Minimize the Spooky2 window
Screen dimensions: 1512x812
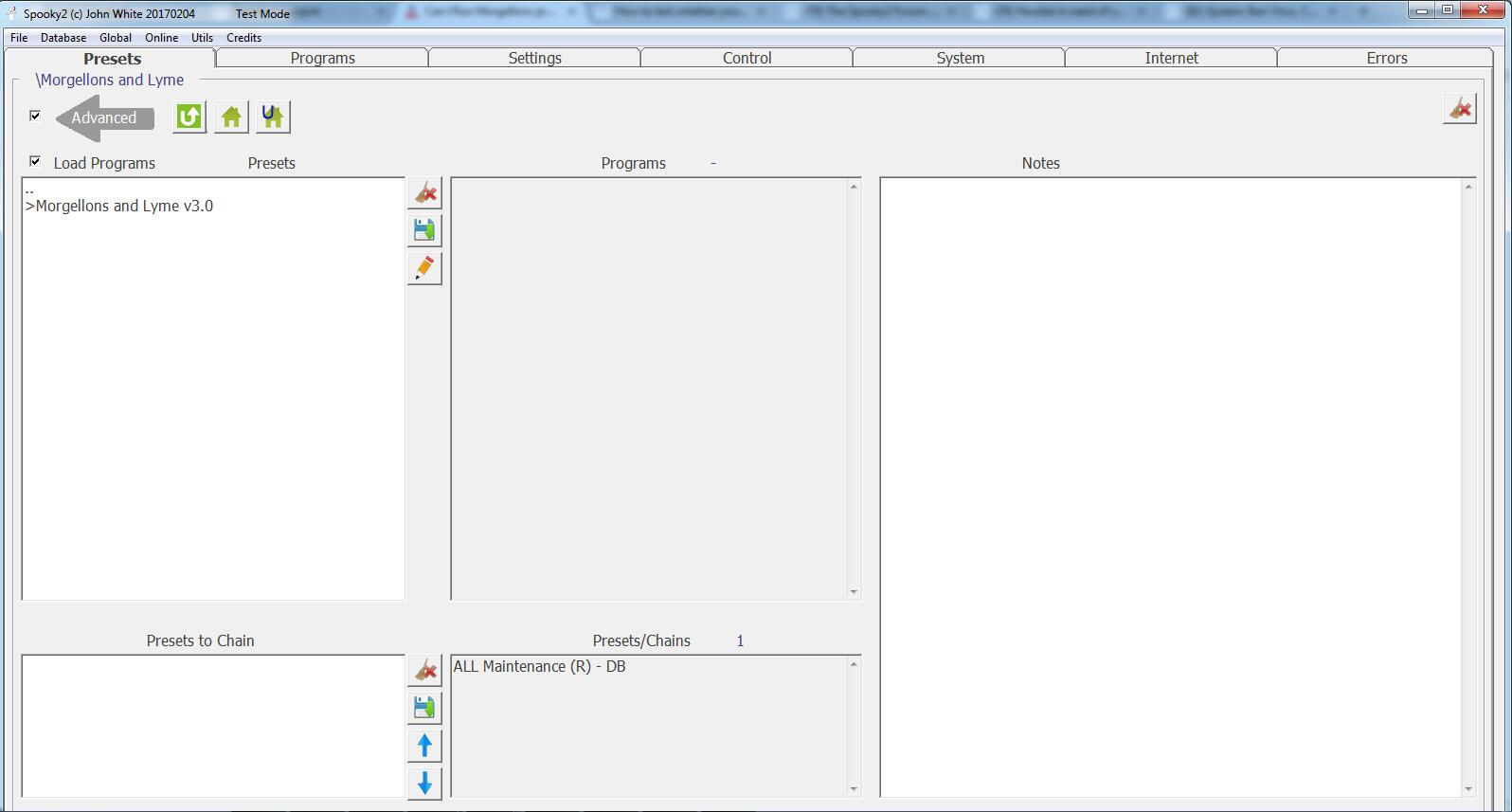click(x=1423, y=9)
